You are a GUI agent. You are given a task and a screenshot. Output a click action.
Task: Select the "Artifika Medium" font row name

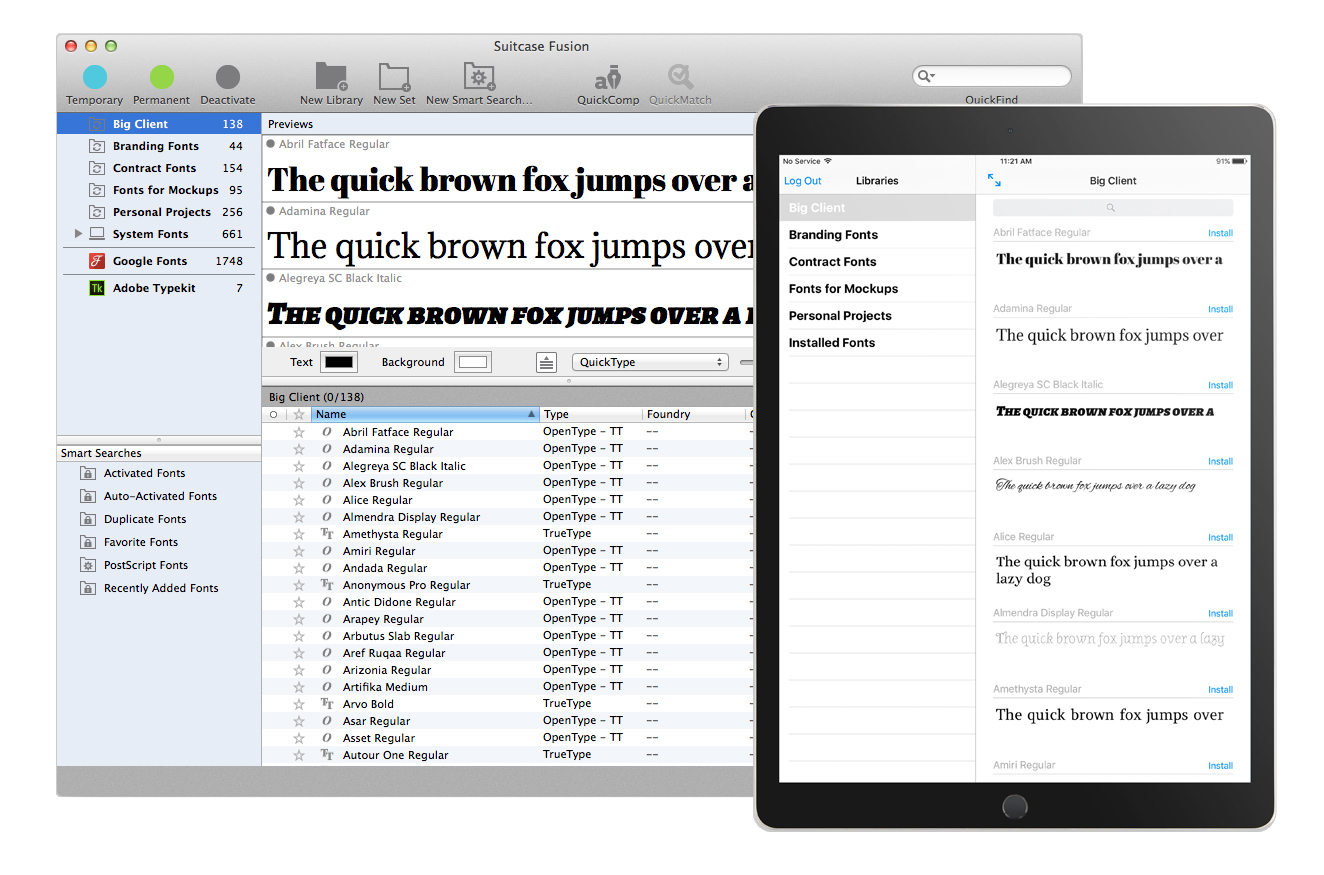(x=385, y=687)
